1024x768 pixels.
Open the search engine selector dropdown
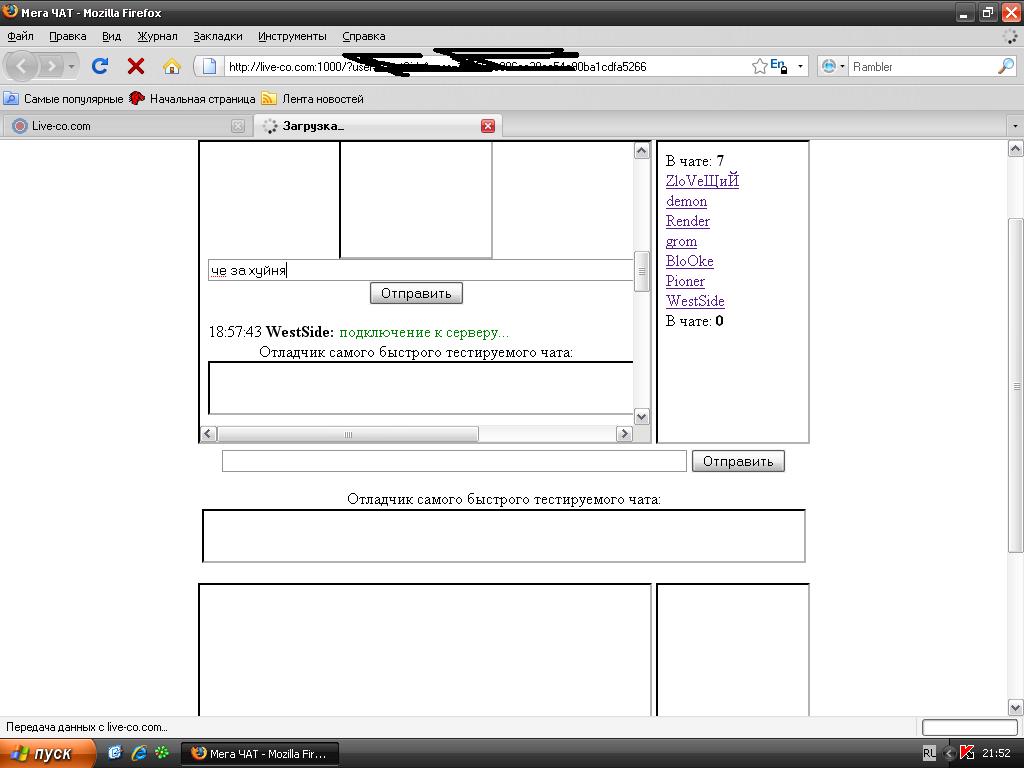[x=833, y=66]
